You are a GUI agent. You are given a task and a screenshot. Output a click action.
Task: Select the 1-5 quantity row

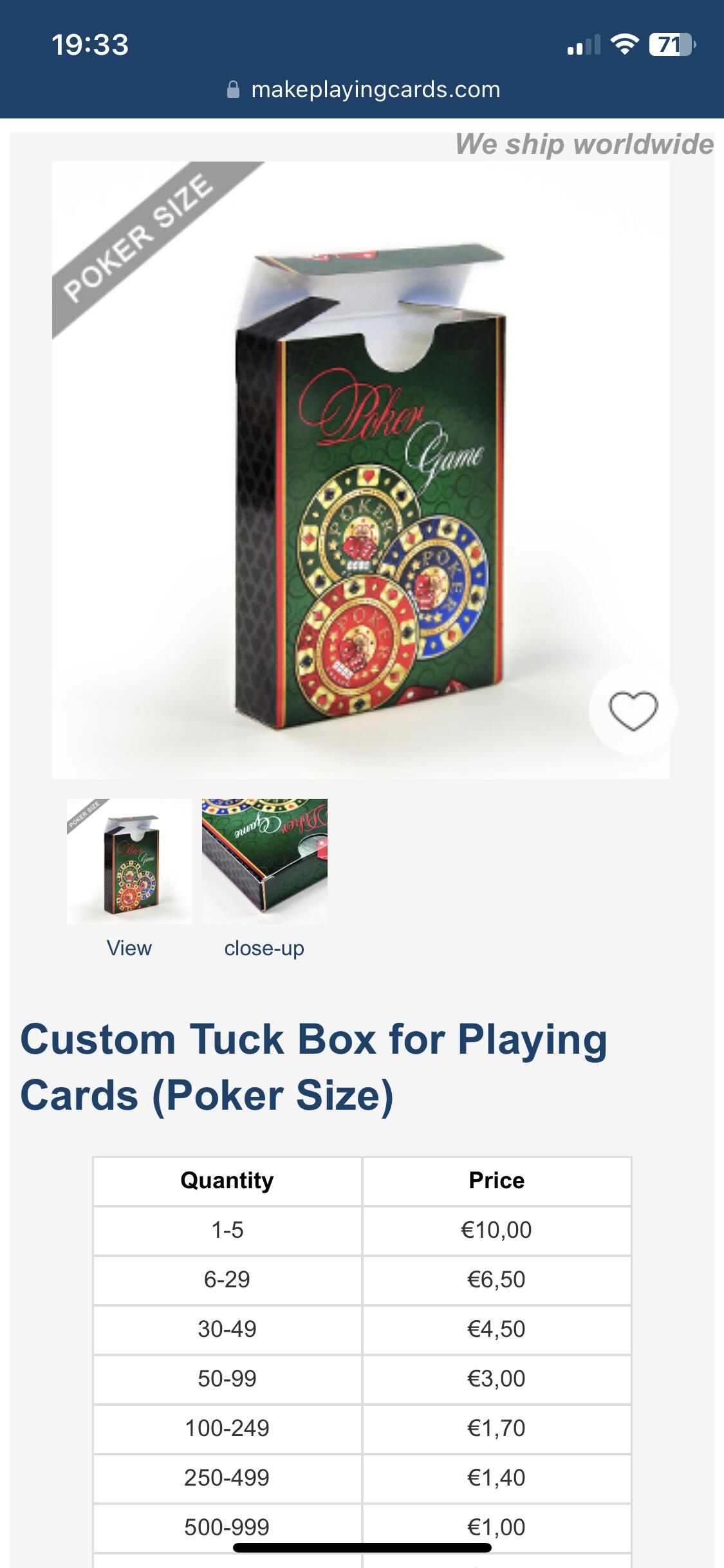(x=362, y=1230)
